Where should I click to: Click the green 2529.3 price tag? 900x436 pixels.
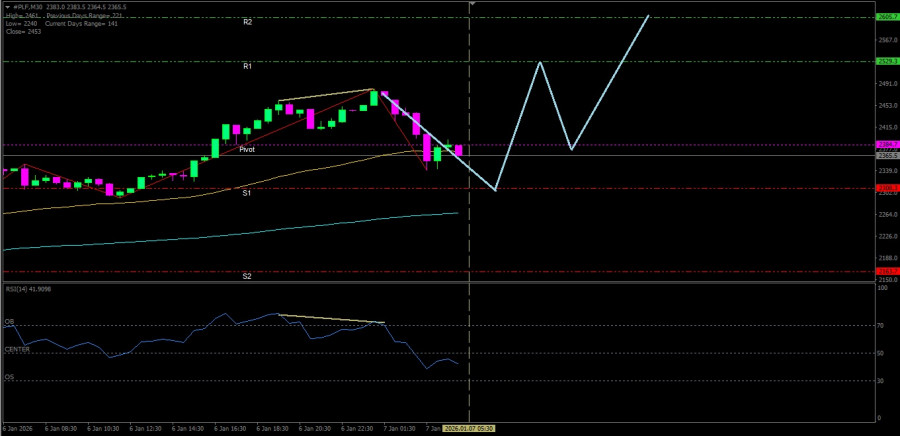(886, 61)
